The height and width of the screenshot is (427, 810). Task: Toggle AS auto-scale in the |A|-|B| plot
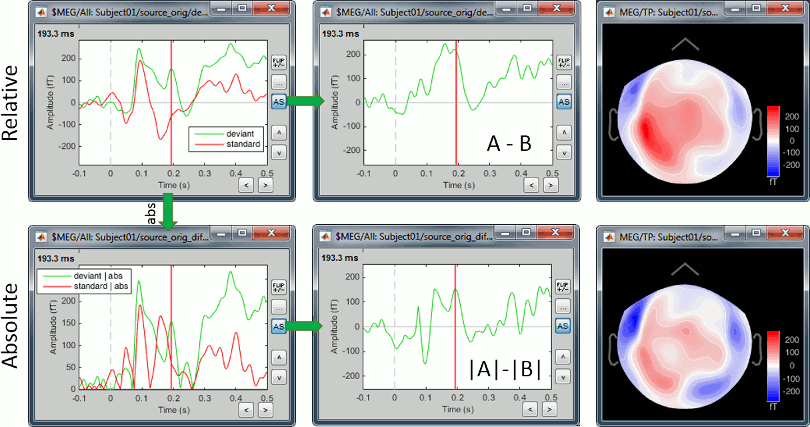point(564,326)
